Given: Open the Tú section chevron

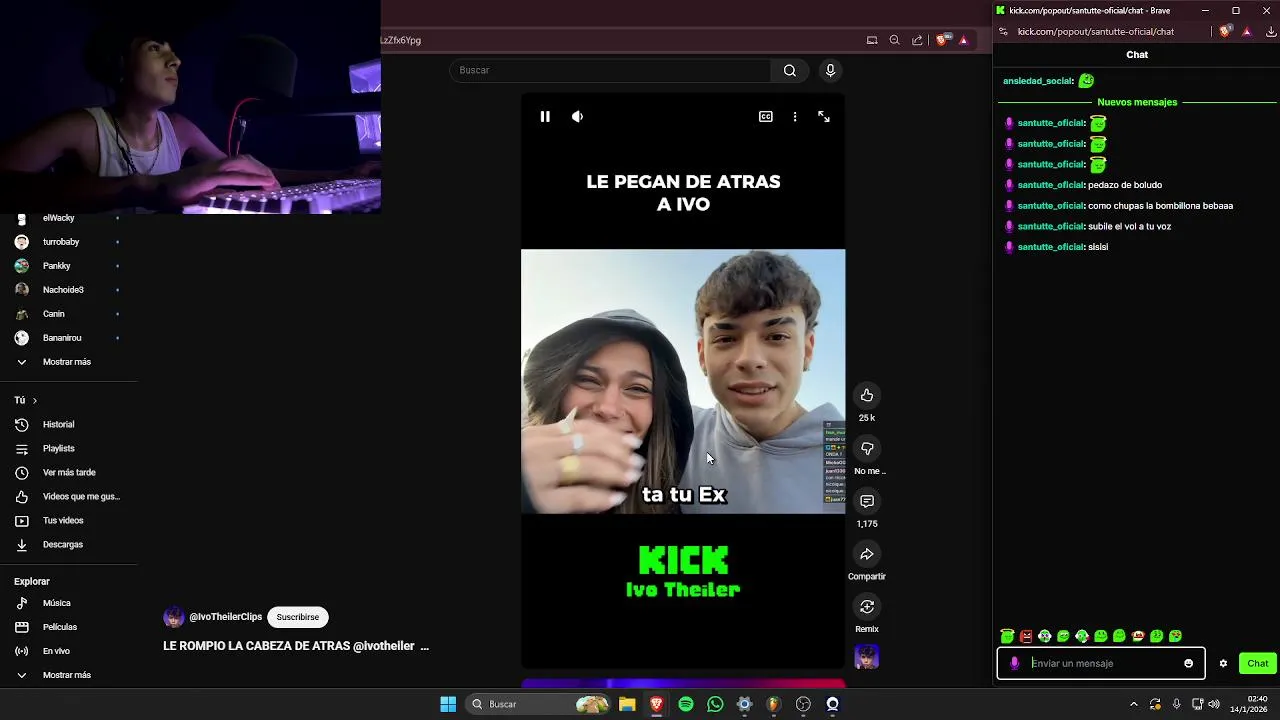Looking at the screenshot, I should click(x=35, y=400).
